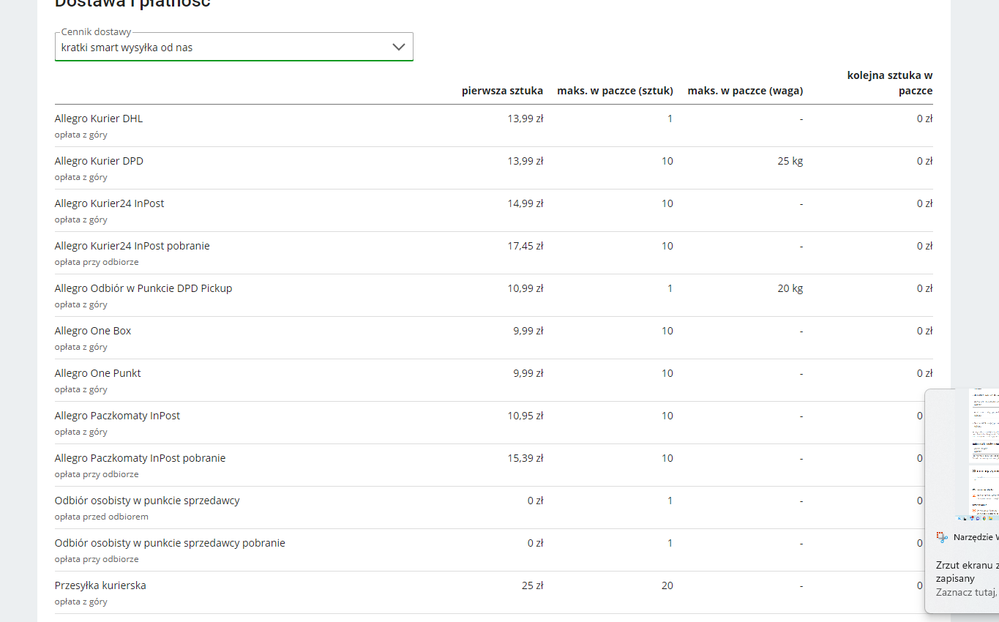Select 'Allegro Odbiór w Punkcie DPD Pickup' label
Image resolution: width=999 pixels, height=622 pixels.
click(x=143, y=288)
